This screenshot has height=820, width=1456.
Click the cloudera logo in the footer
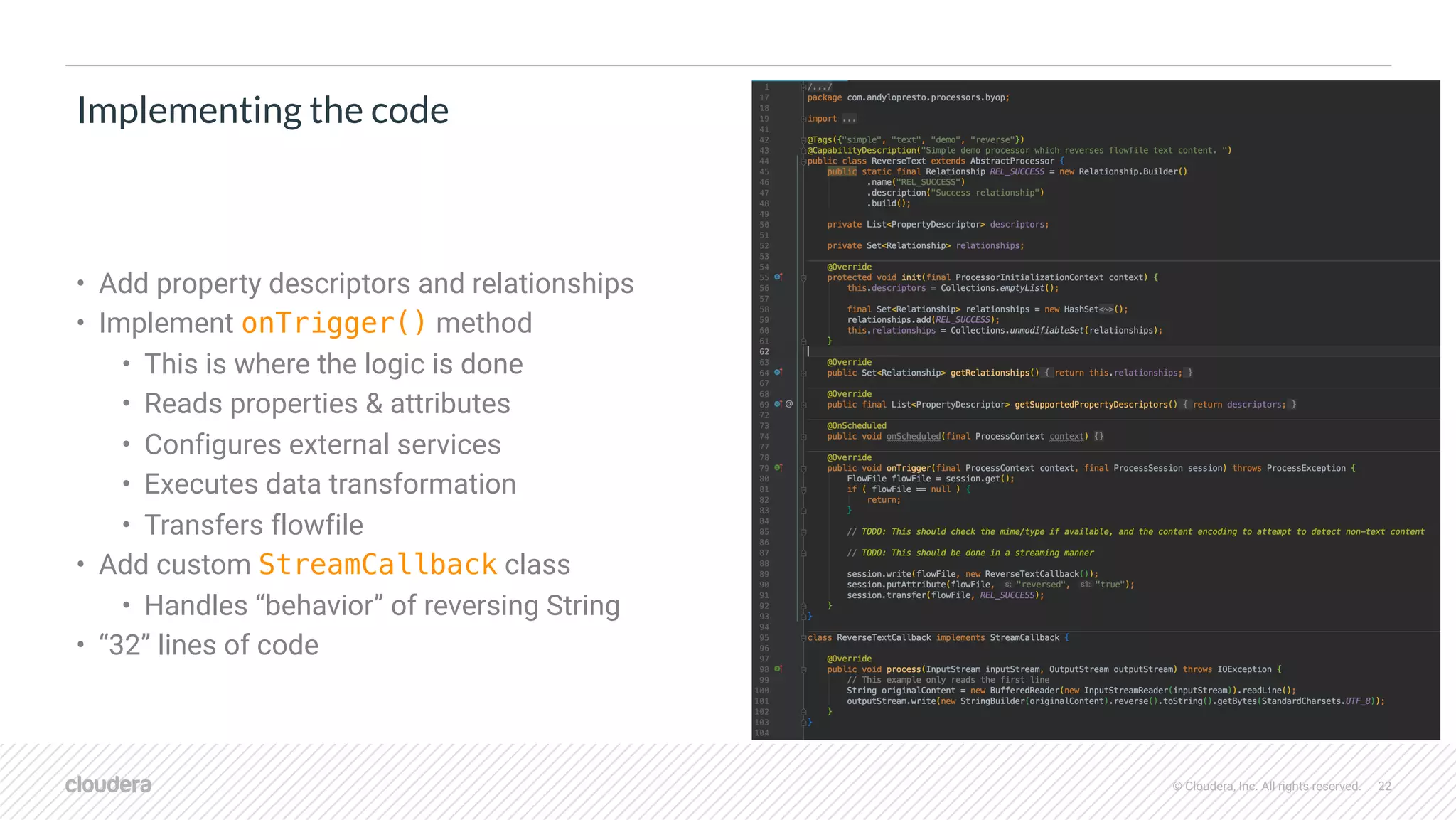click(x=108, y=784)
